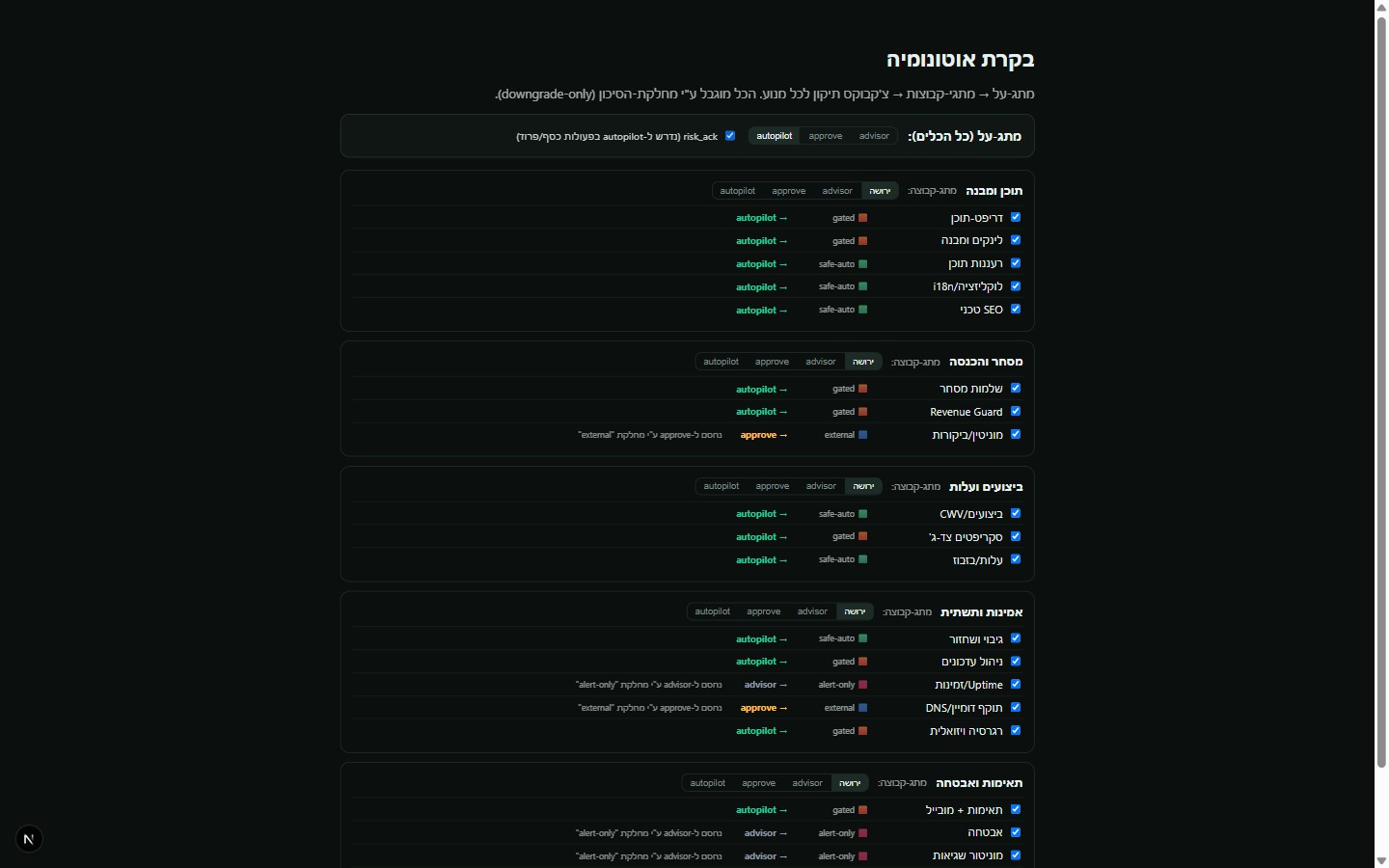Disable the CWV/ביצועים checkbox

[x=1016, y=514]
